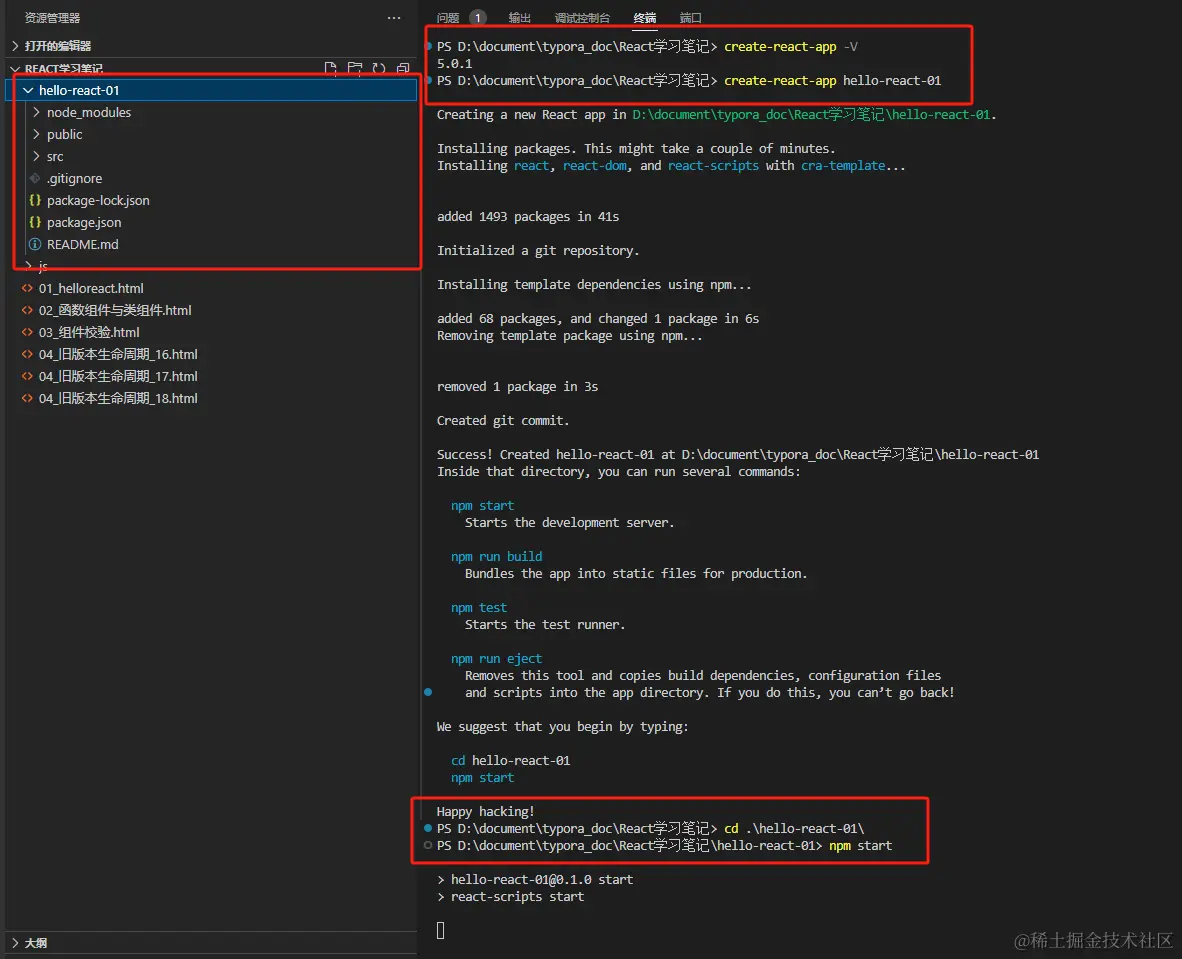The width and height of the screenshot is (1182, 959).
Task: Open package-lock.json file
Action: [x=98, y=201]
